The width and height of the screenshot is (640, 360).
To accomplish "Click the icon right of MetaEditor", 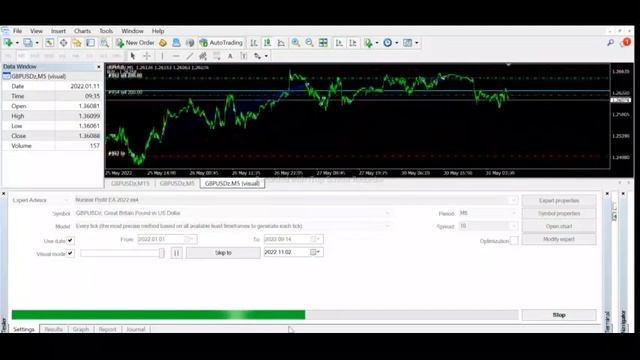I will click(176, 42).
